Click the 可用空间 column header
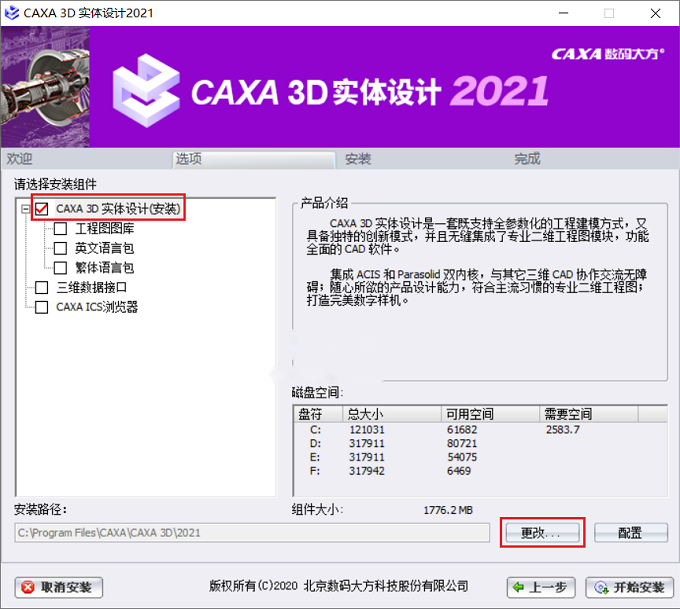The image size is (680, 609). pos(491,414)
